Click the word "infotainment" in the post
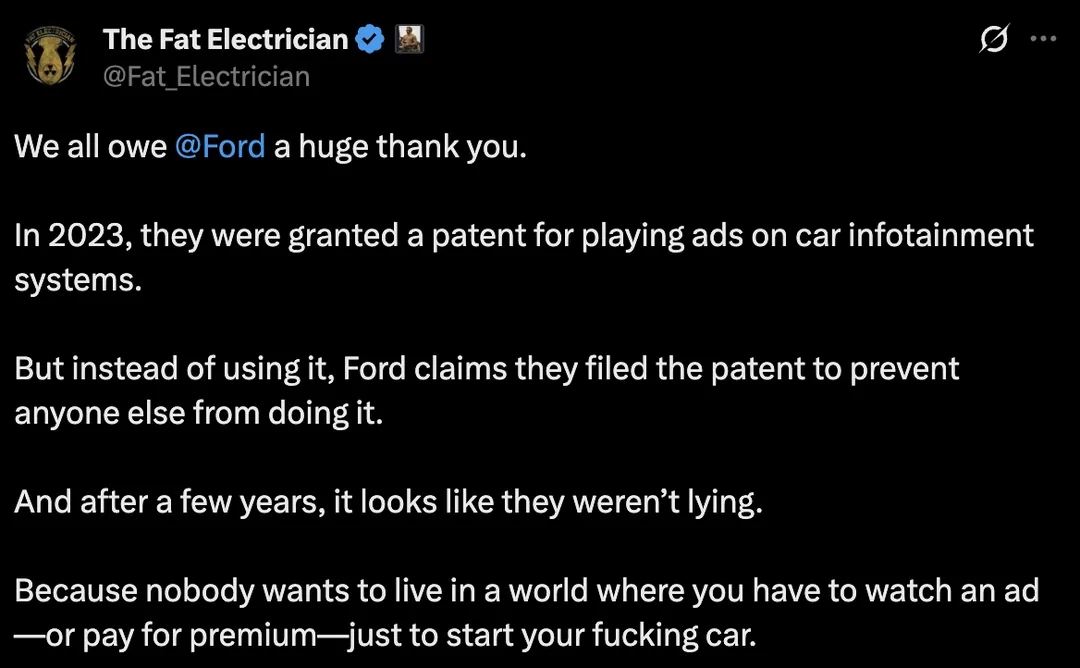This screenshot has width=1080, height=668. pyautogui.click(x=941, y=236)
